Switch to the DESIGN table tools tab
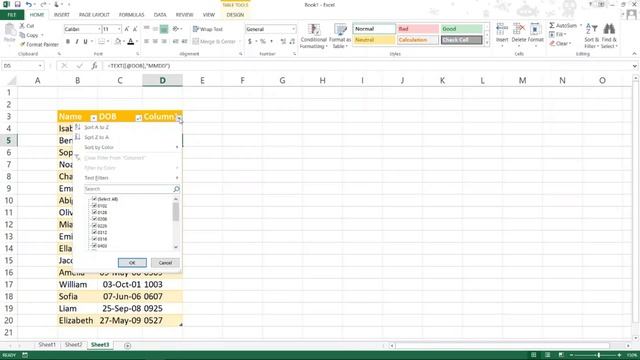The image size is (640, 360). pyautogui.click(x=235, y=15)
